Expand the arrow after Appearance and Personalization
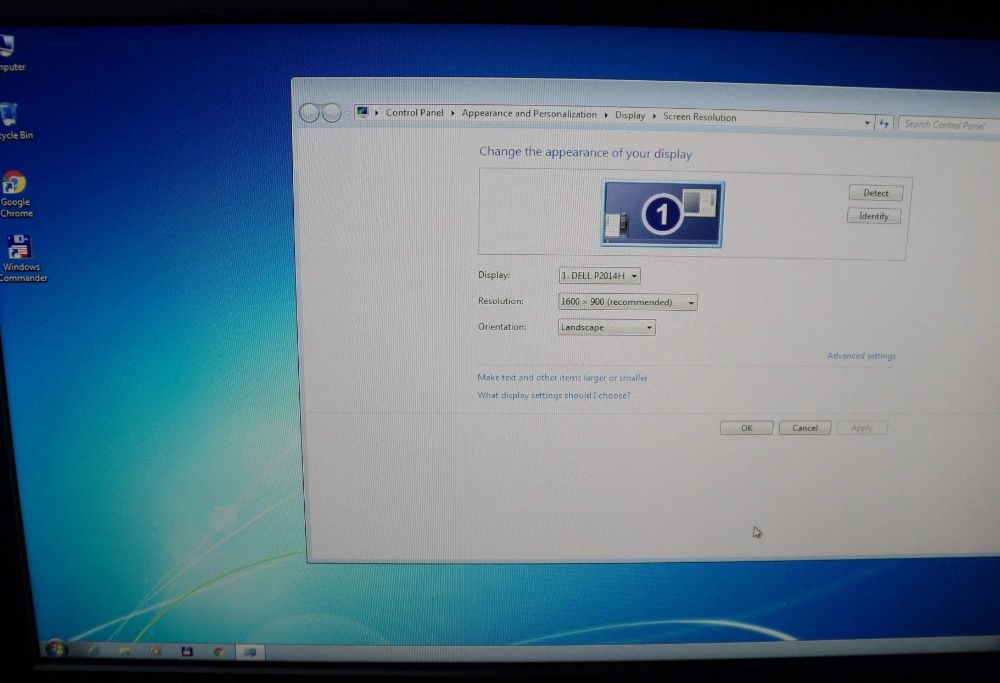 click(606, 115)
